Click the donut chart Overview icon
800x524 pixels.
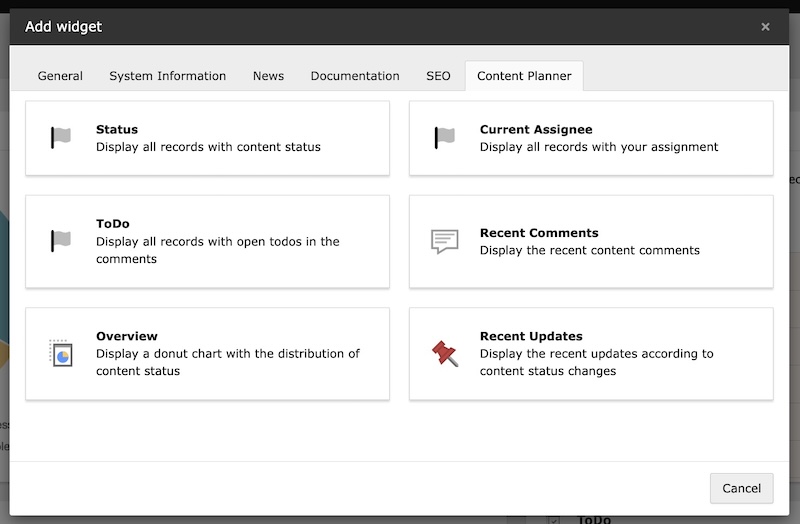[61, 353]
